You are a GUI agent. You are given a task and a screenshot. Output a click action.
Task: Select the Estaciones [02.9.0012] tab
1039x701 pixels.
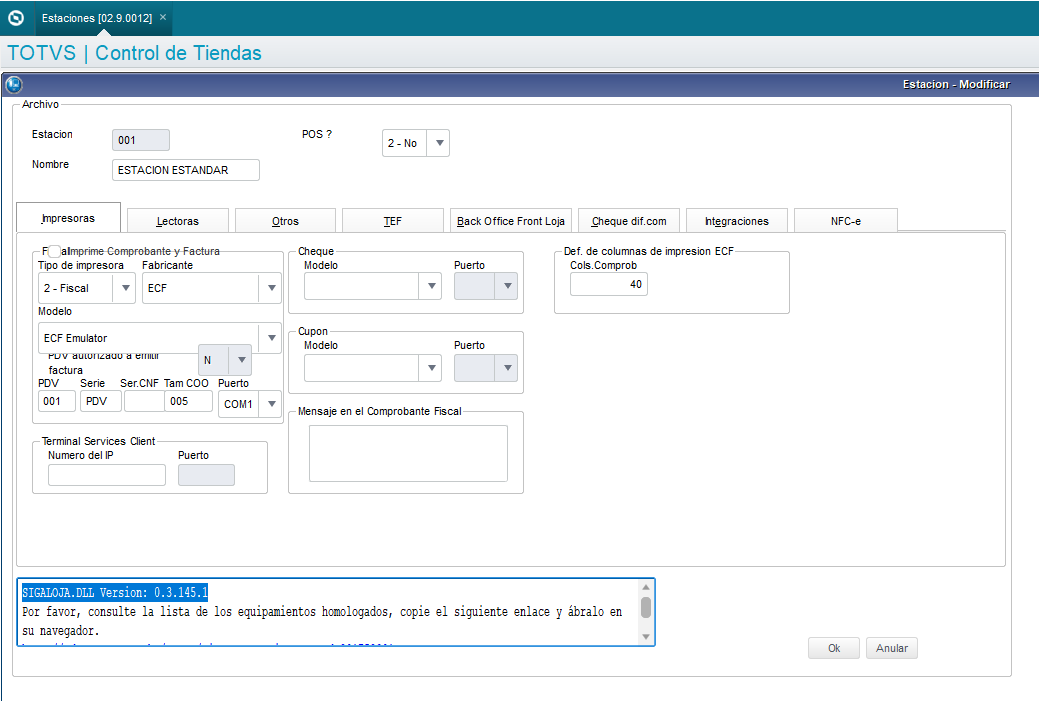[97, 18]
